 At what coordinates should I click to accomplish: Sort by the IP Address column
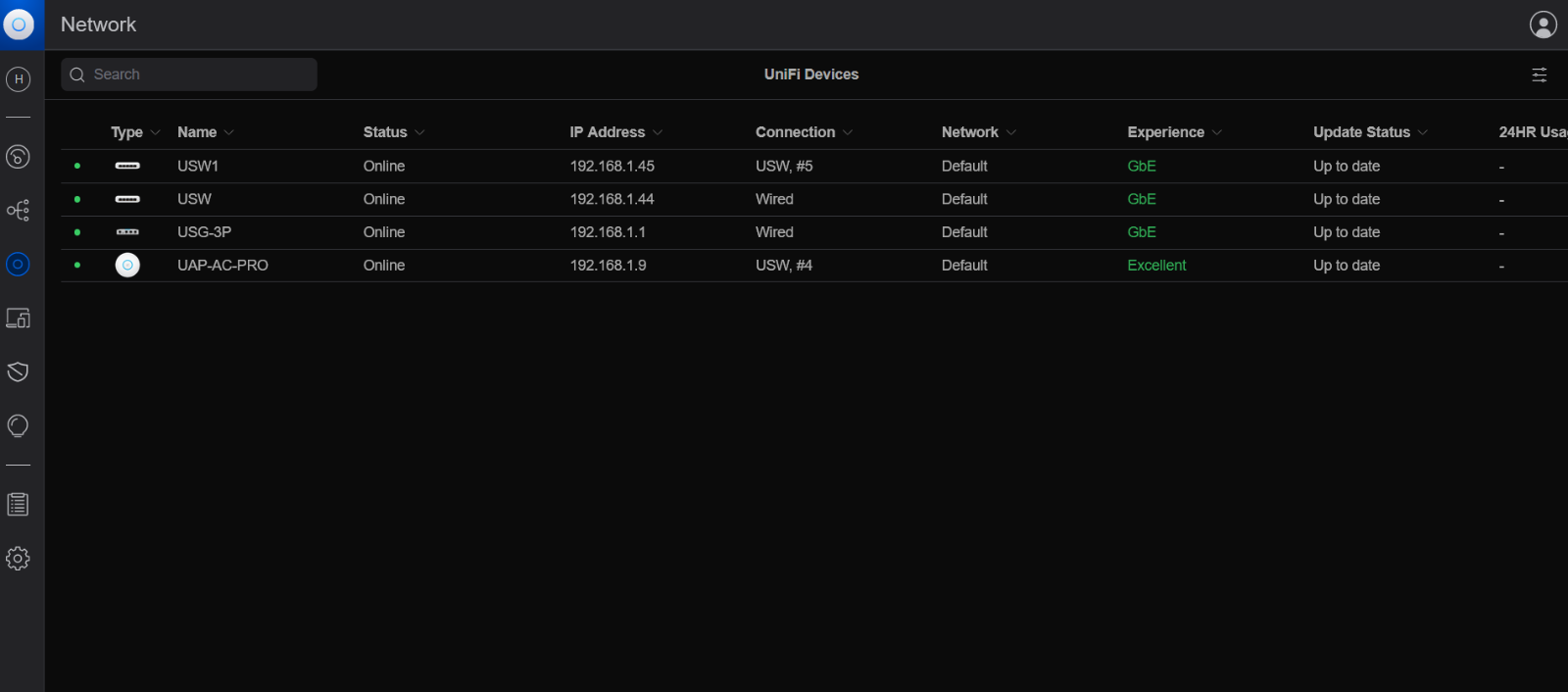(x=616, y=132)
